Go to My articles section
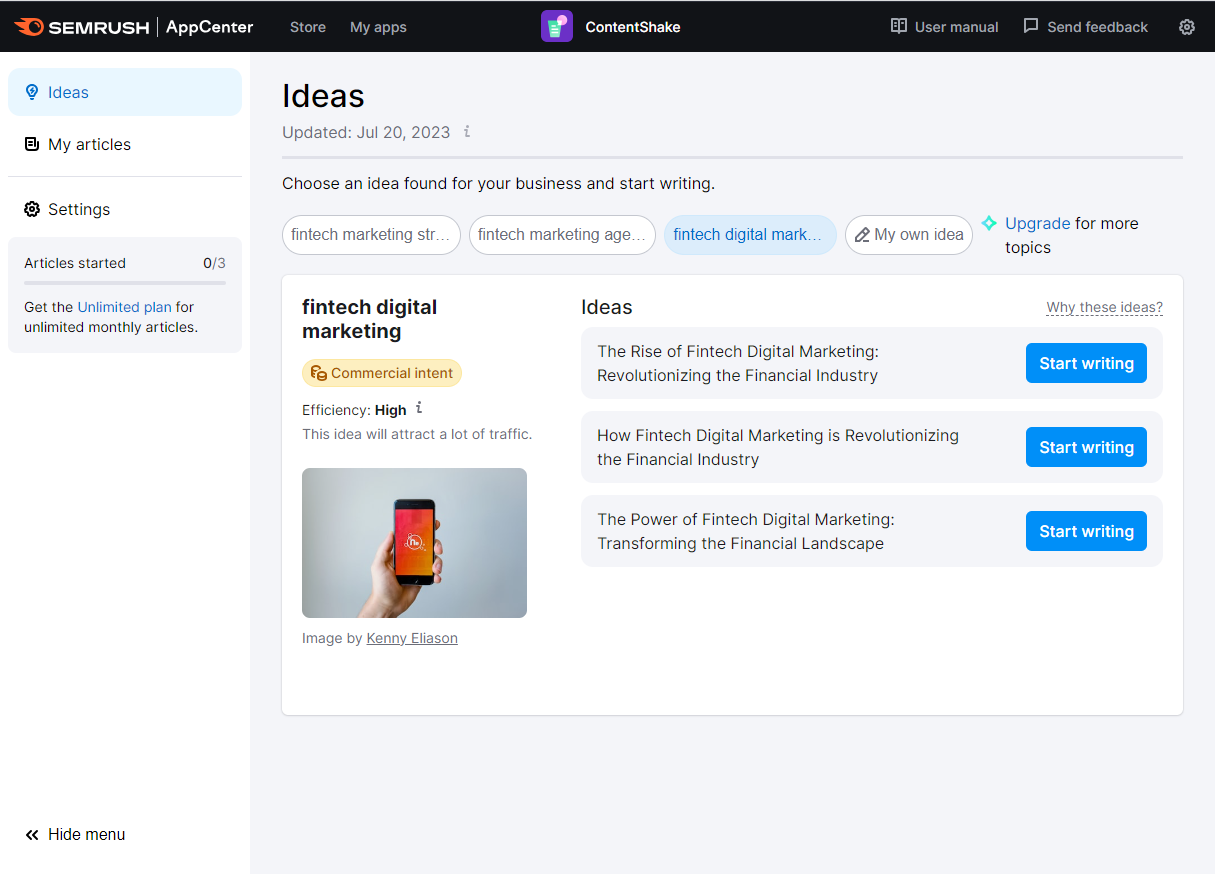 click(x=125, y=144)
